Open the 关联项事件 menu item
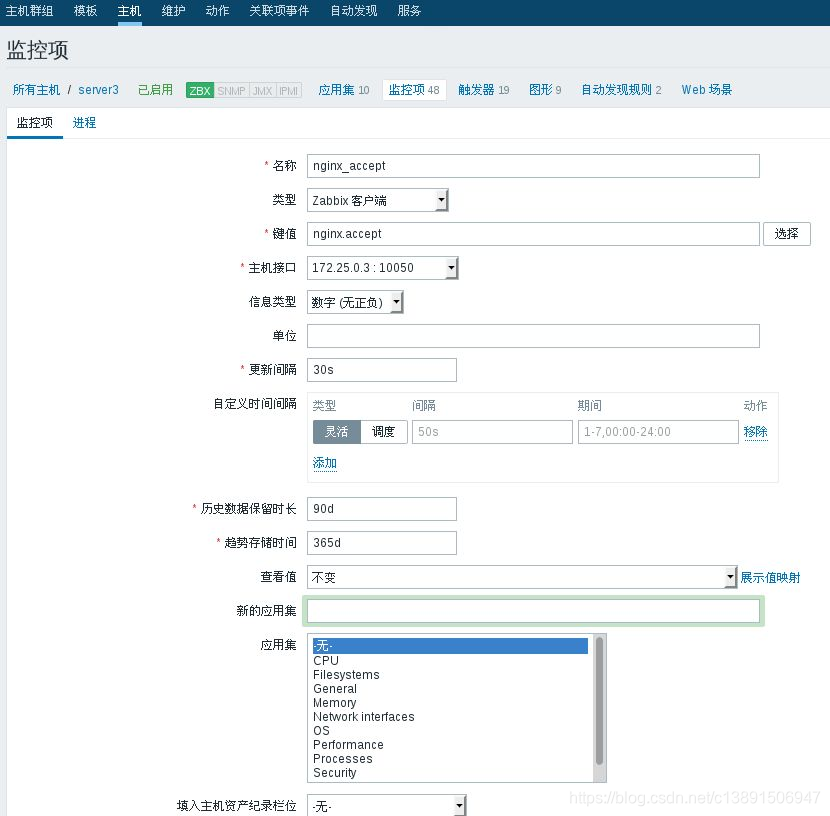Screen dimensions: 830x816 (x=279, y=11)
